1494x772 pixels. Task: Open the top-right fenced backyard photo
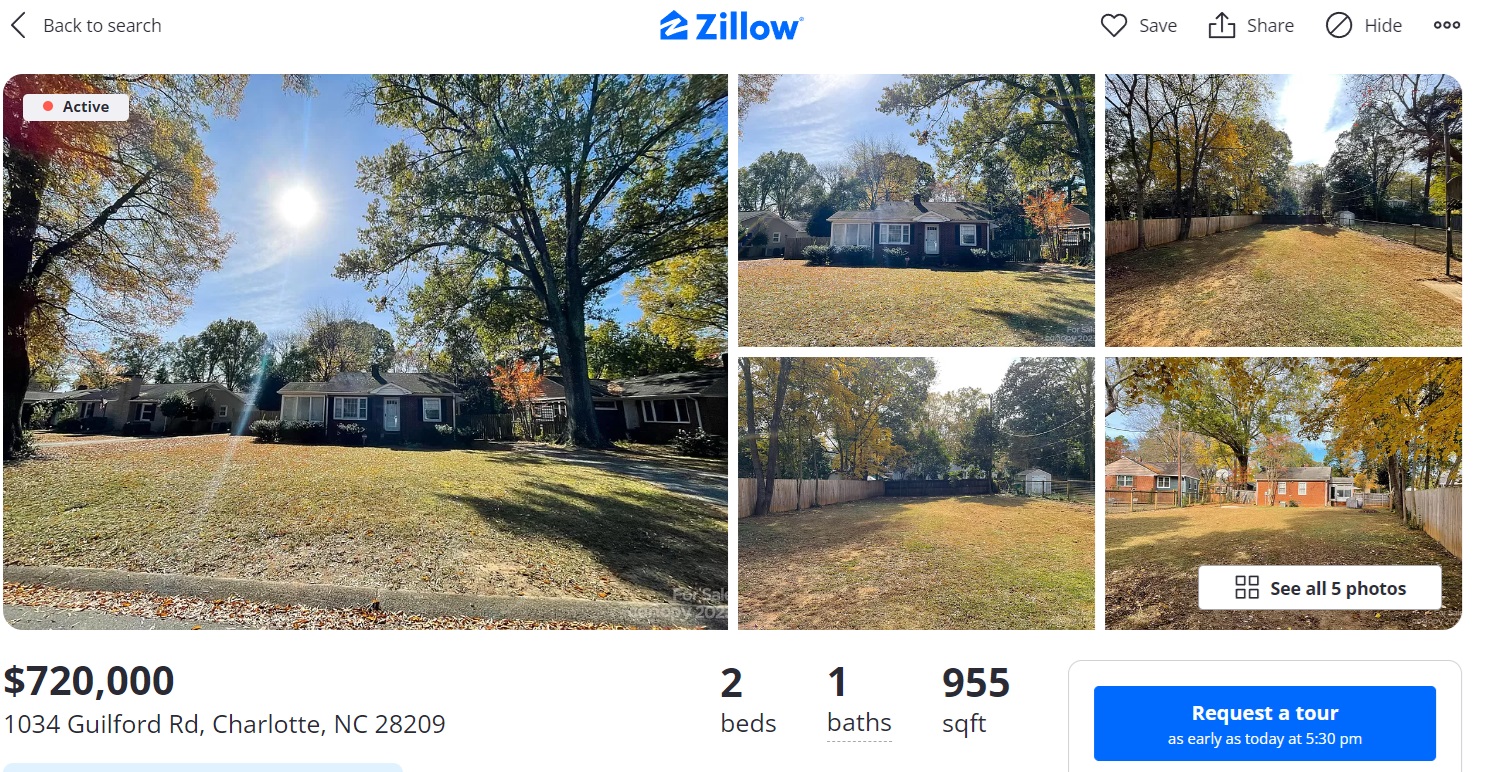(x=1283, y=210)
